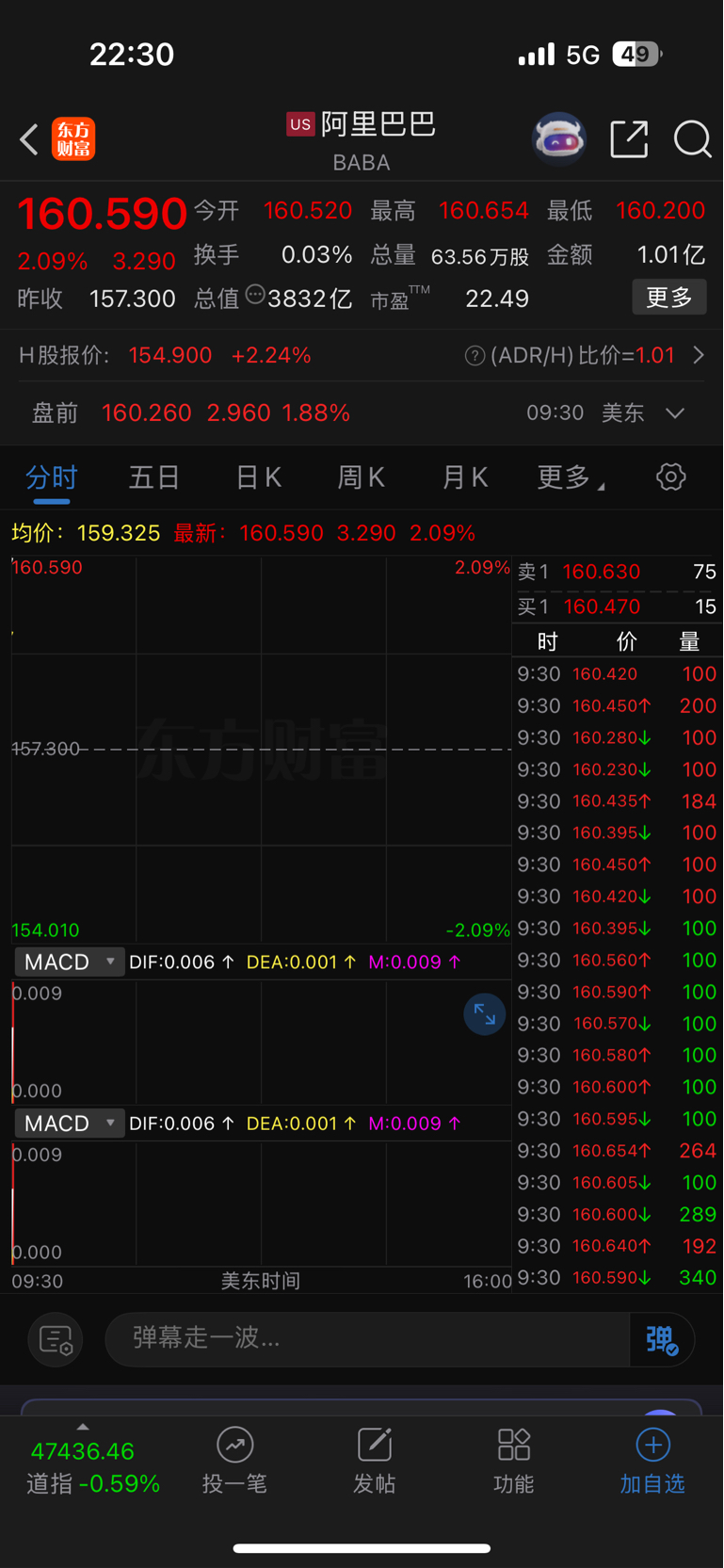Image resolution: width=724 pixels, height=1568 pixels.
Task: Tap the trade with volume 289
Action: [x=617, y=1215]
